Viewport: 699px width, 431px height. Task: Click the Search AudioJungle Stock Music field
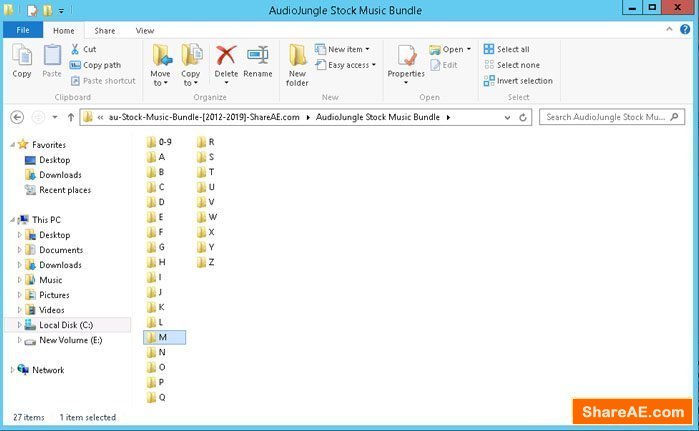click(612, 117)
